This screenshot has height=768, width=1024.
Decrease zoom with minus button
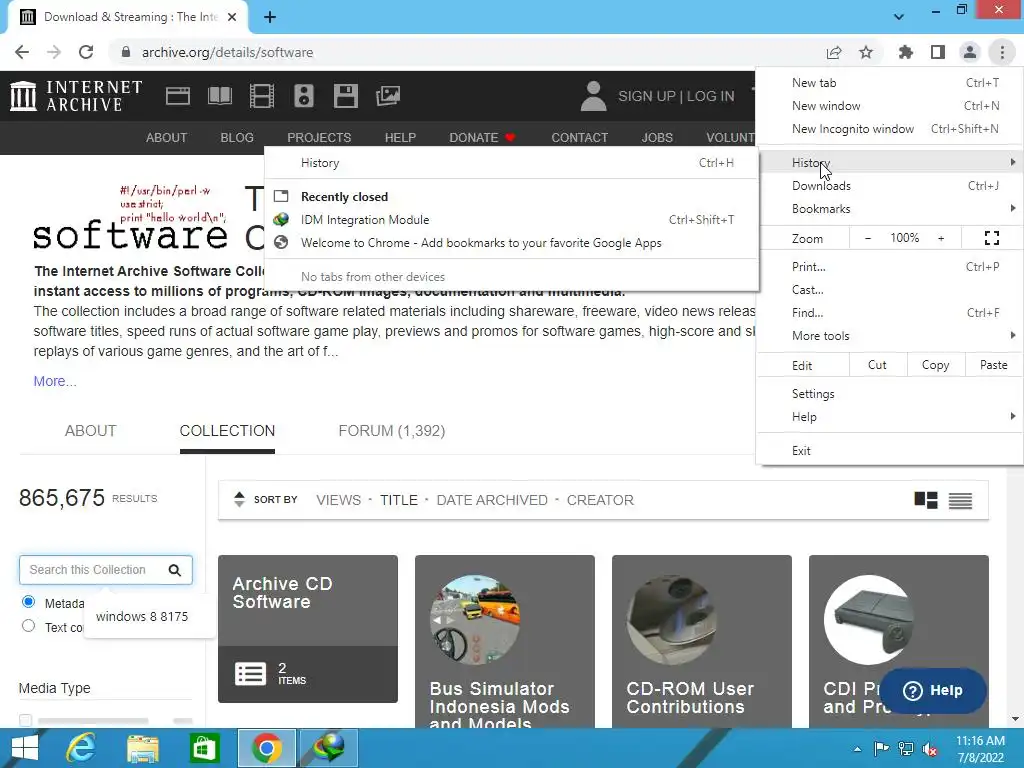[867, 238]
